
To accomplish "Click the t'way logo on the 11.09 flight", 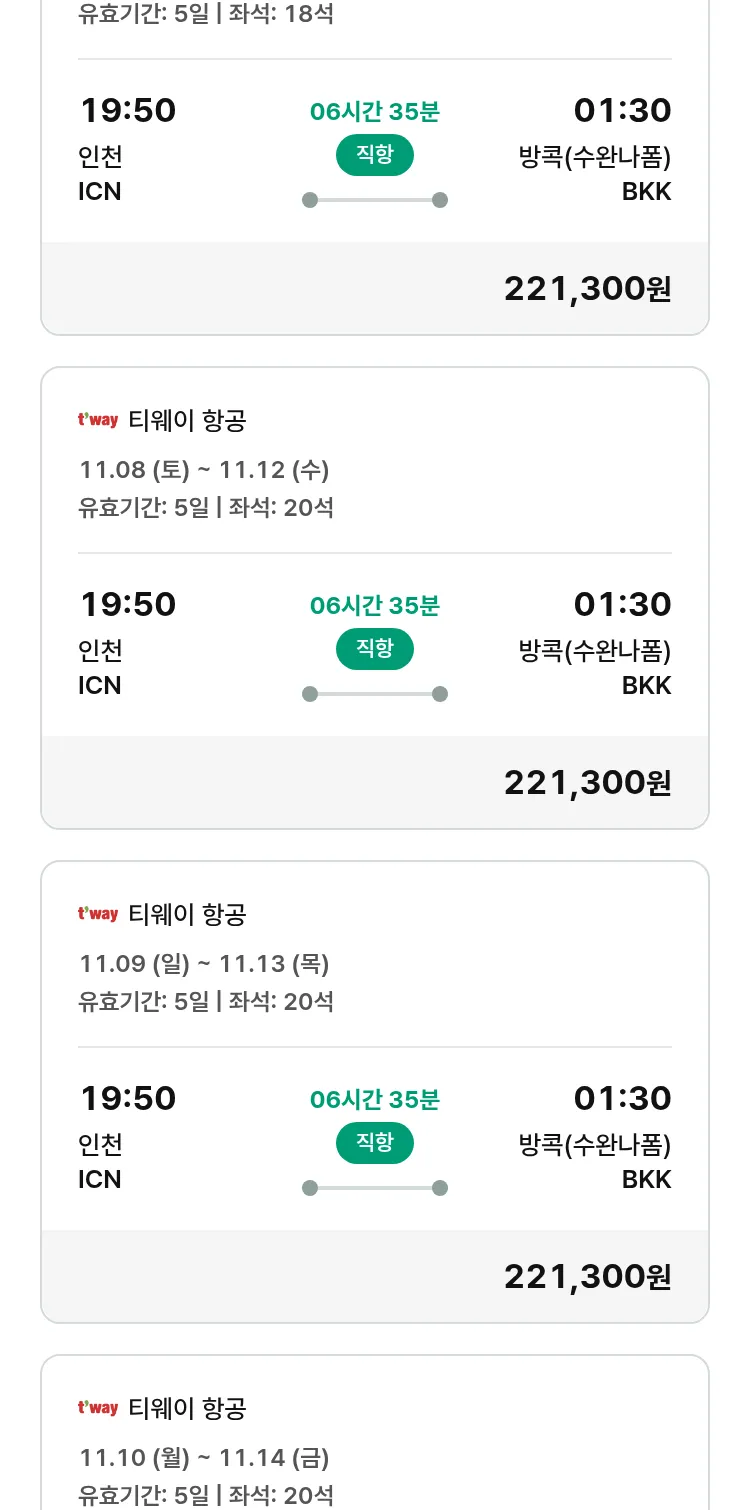I will [98, 914].
